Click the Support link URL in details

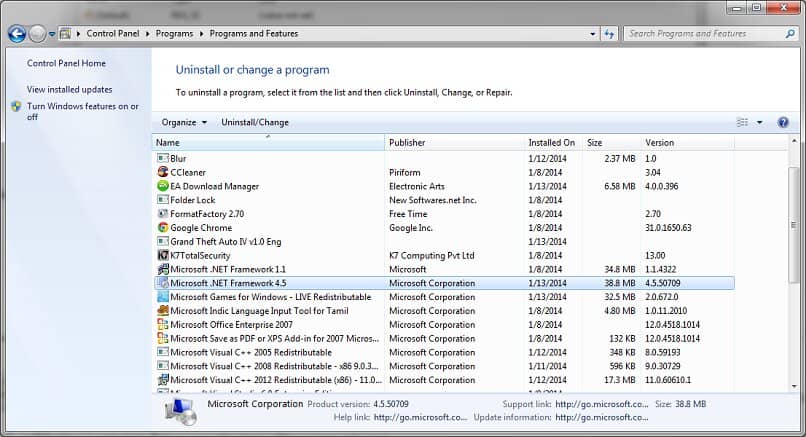click(x=602, y=404)
